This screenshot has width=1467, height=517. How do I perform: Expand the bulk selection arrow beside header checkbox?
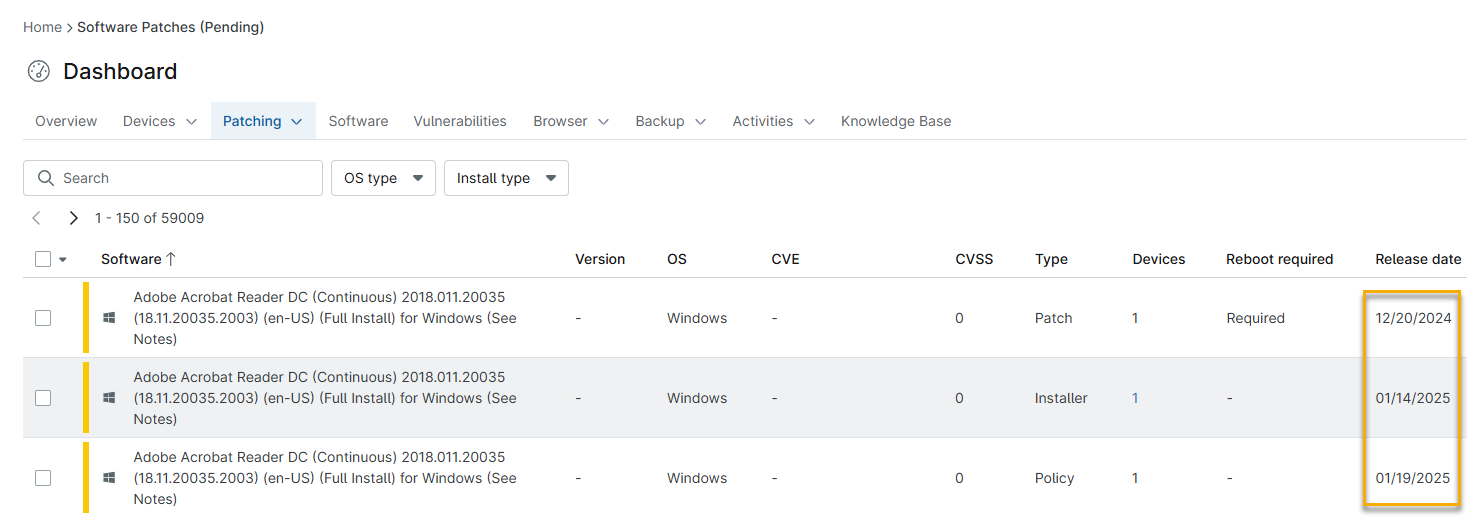pyautogui.click(x=63, y=260)
